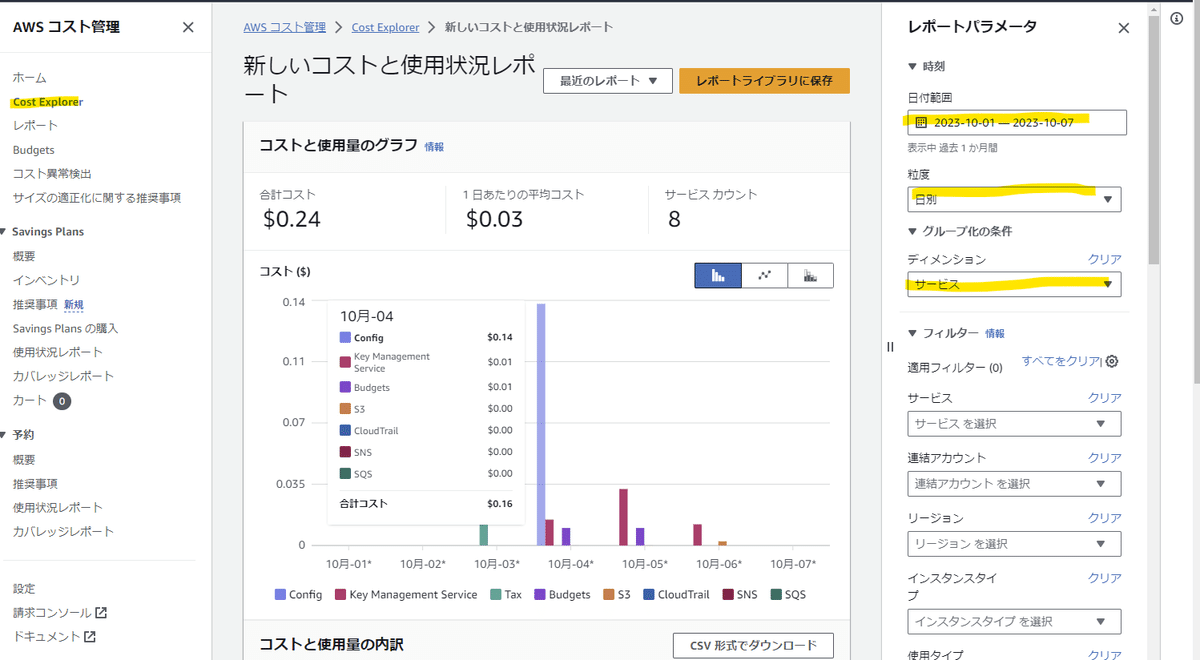Screen dimensions: 1200x660
Task: Click クリア link for サービス filter
Action: tap(1105, 398)
